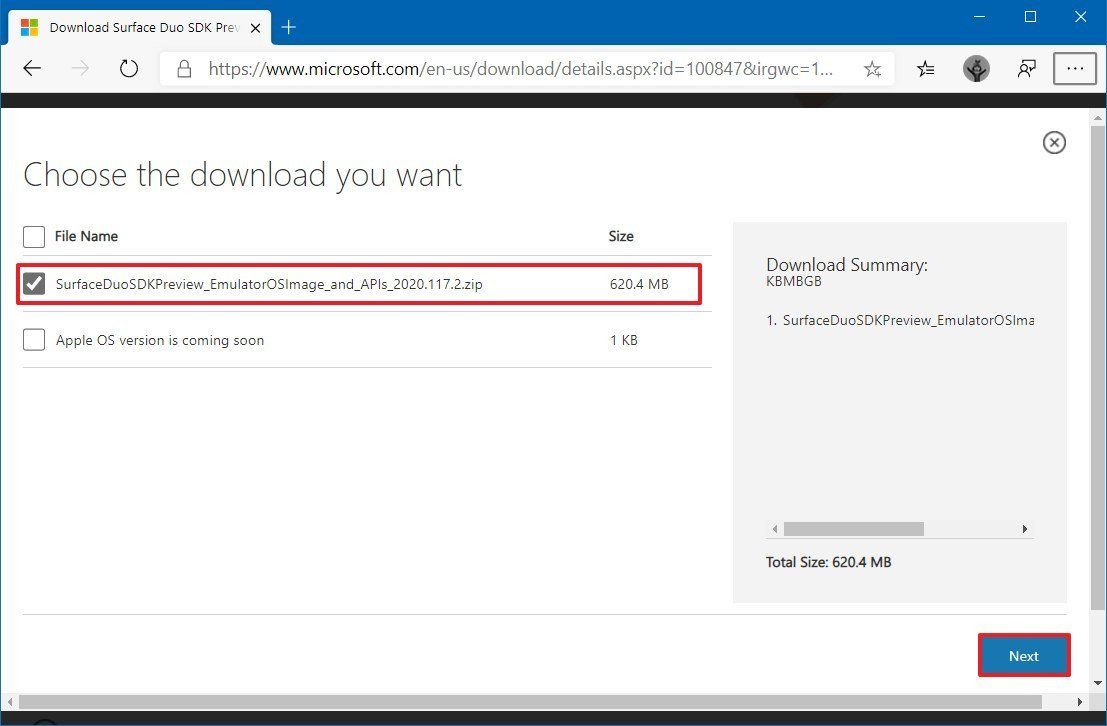Screen dimensions: 1107x726
Task: Open a new browser tab
Action: click(x=288, y=27)
